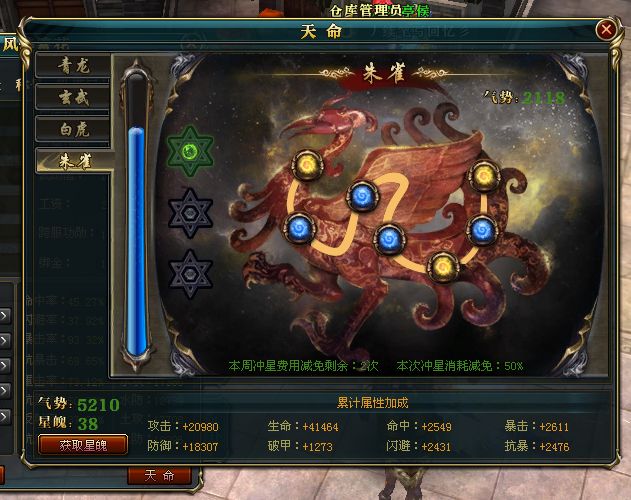Click the blue orb on bird's neck
The height and width of the screenshot is (500, 631).
pos(363,196)
